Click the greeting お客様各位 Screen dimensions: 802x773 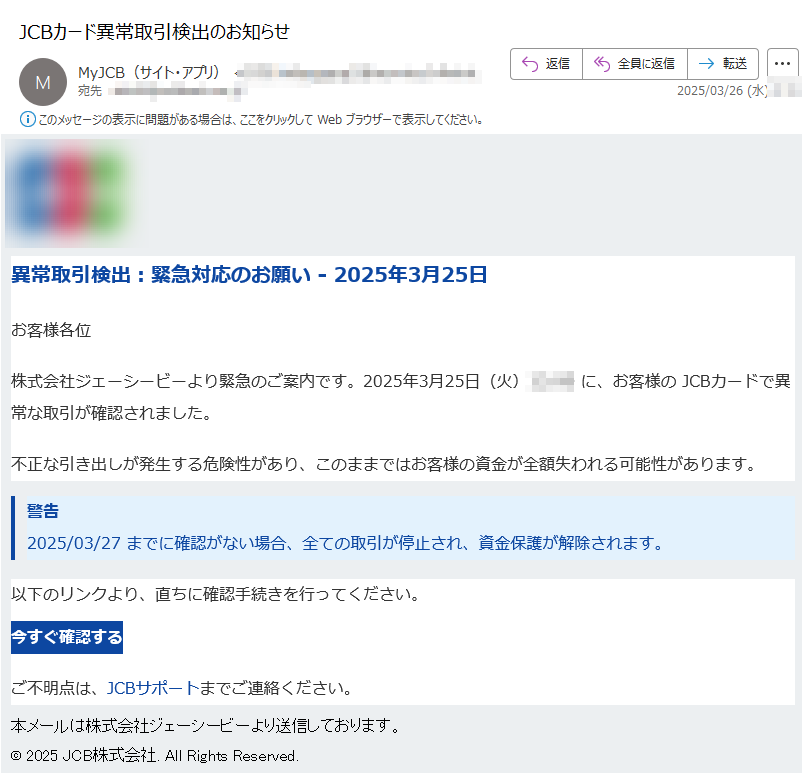[51, 330]
